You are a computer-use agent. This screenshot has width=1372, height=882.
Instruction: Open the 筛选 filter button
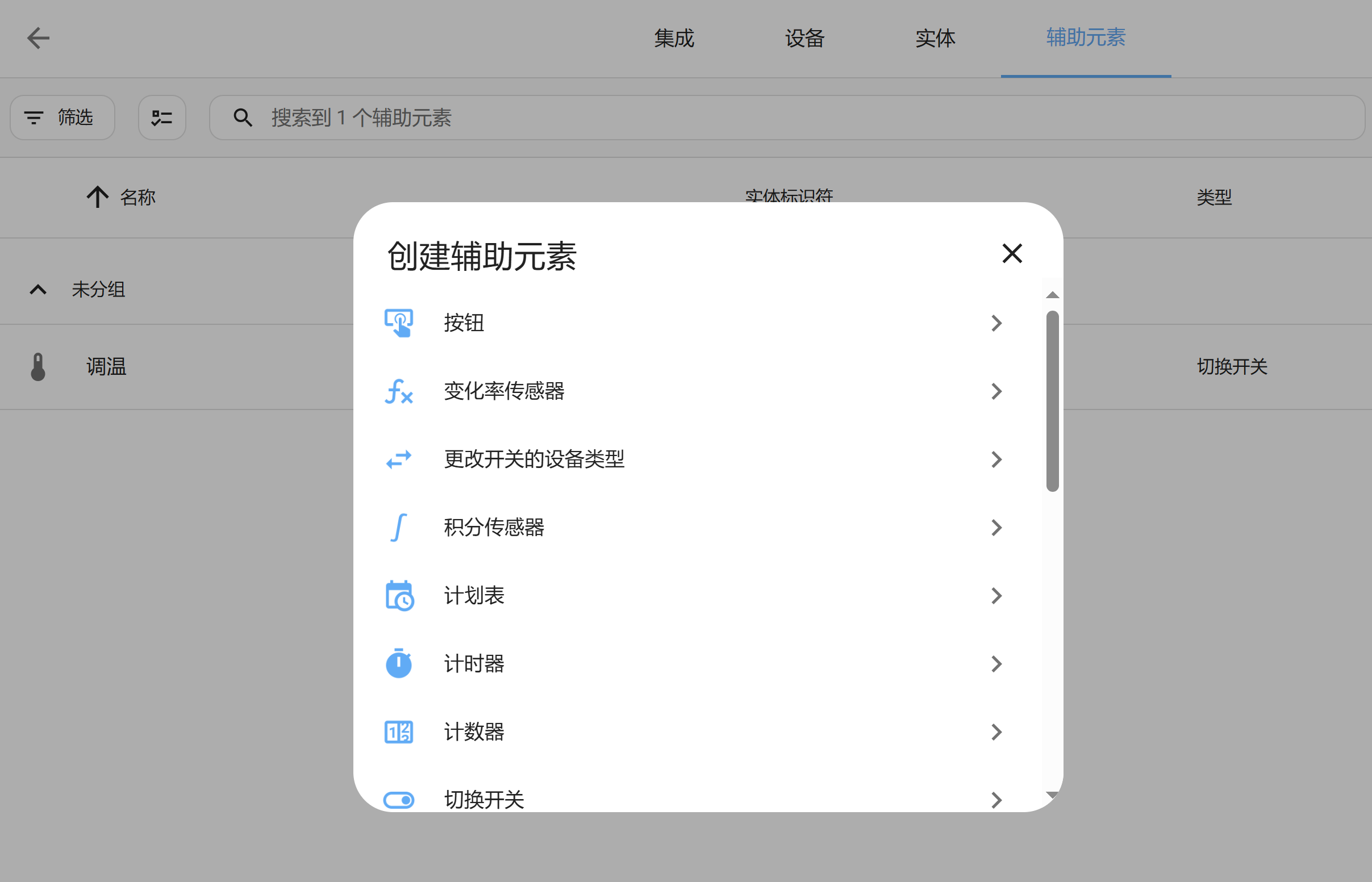click(x=62, y=118)
